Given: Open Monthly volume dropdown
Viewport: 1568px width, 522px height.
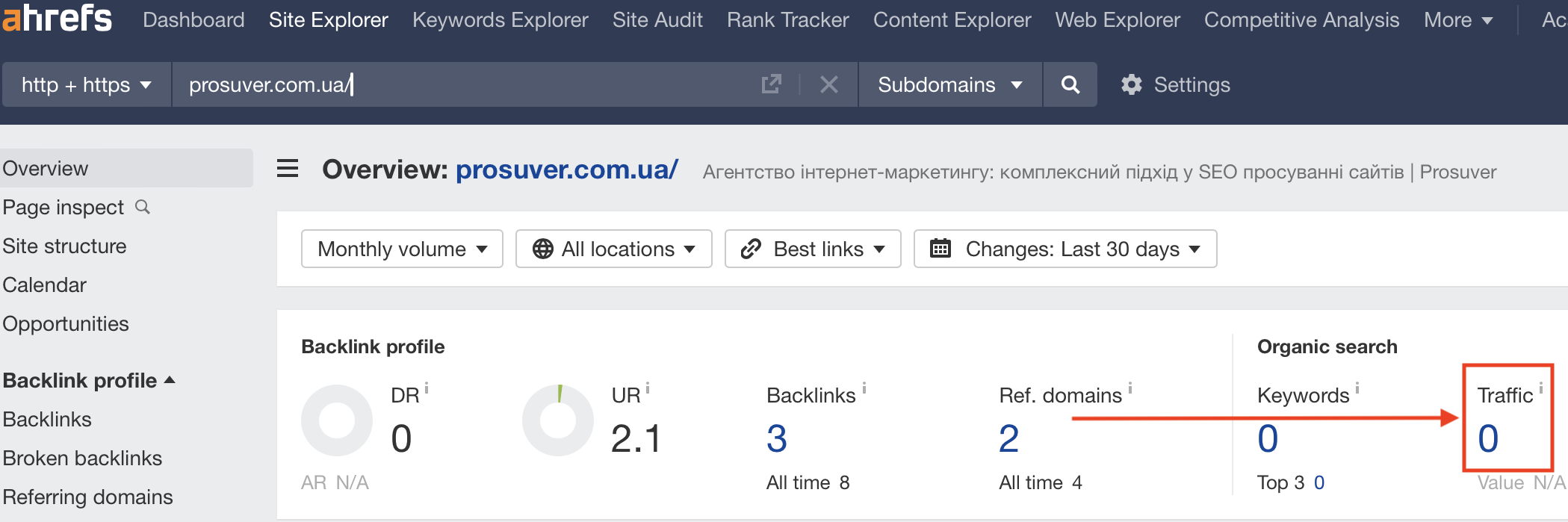Looking at the screenshot, I should (402, 249).
